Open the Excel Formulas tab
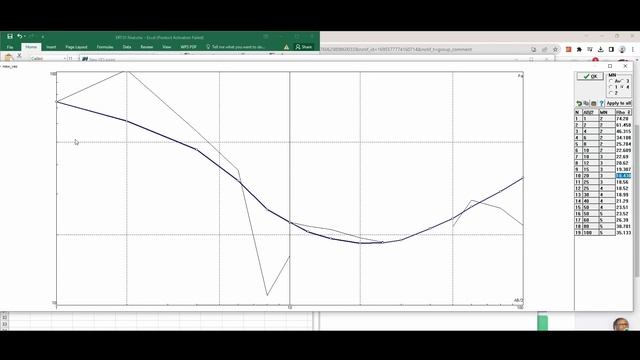The image size is (640, 360). pyautogui.click(x=105, y=47)
